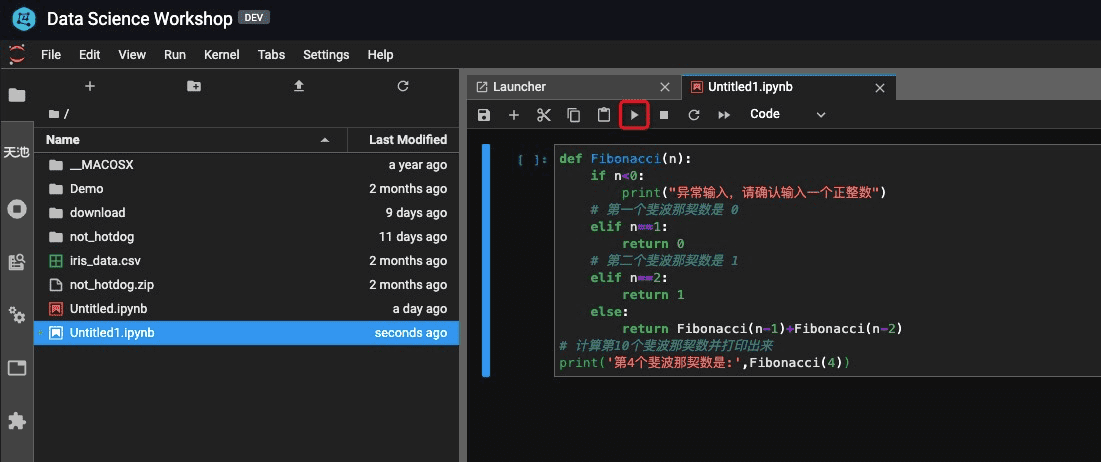Copy the selected cell
This screenshot has width=1101, height=462.
(x=574, y=114)
